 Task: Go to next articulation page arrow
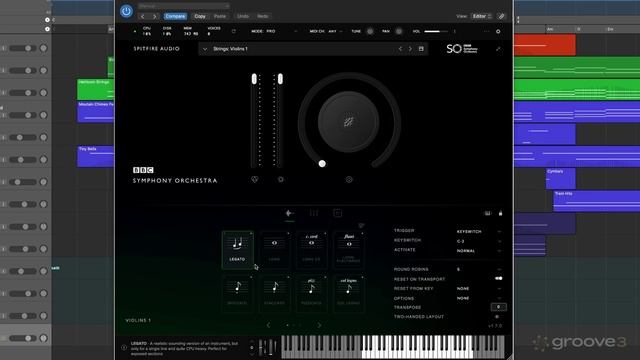(x=319, y=325)
